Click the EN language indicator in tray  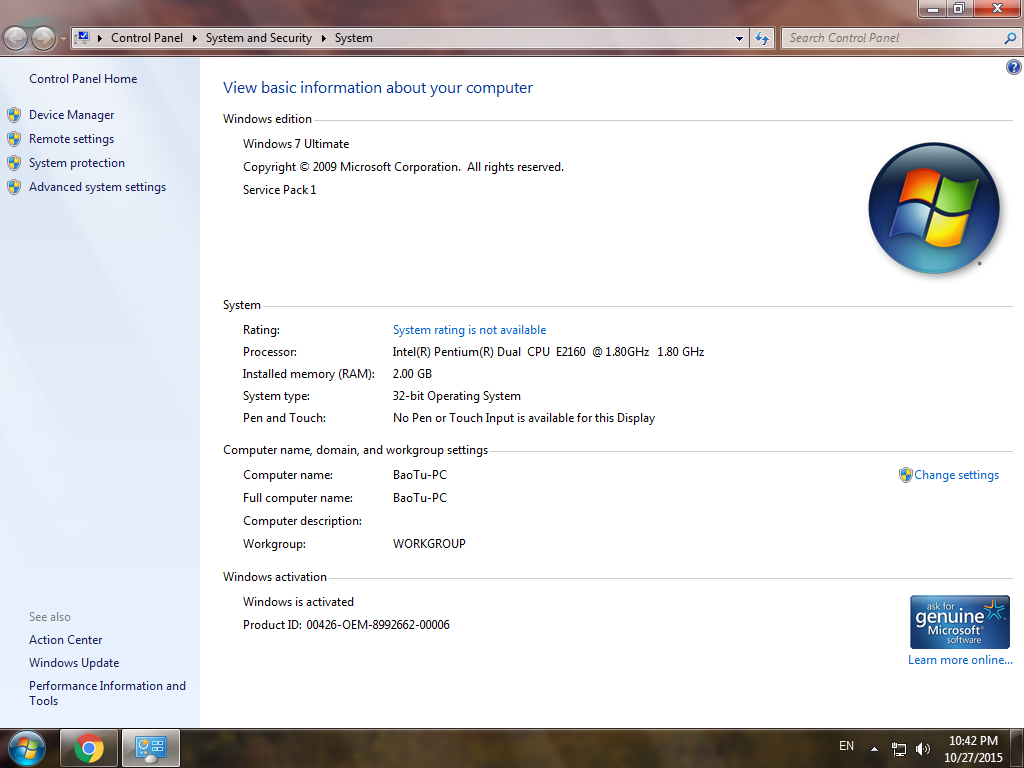point(846,746)
